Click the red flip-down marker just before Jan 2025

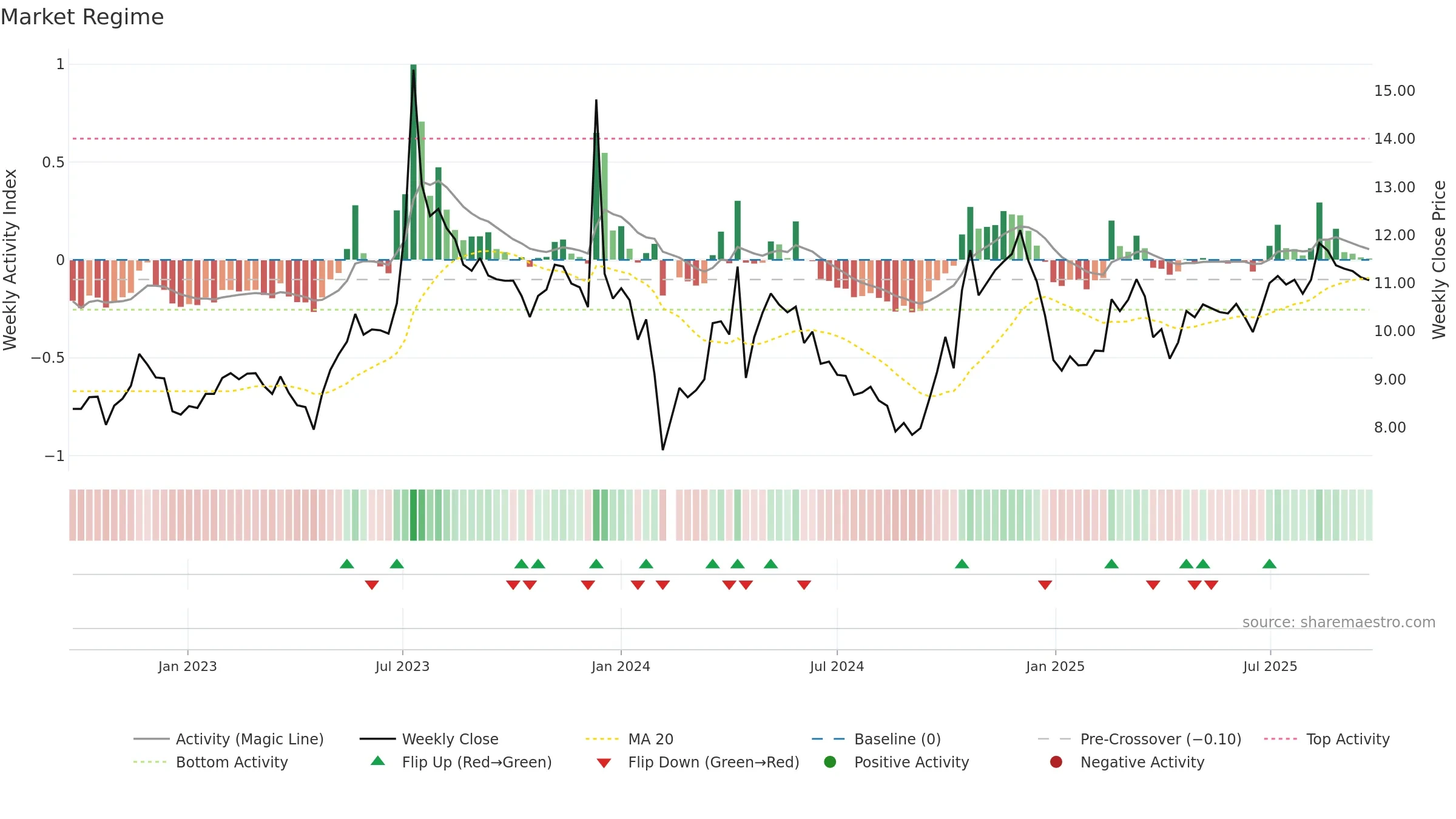pyautogui.click(x=1045, y=585)
